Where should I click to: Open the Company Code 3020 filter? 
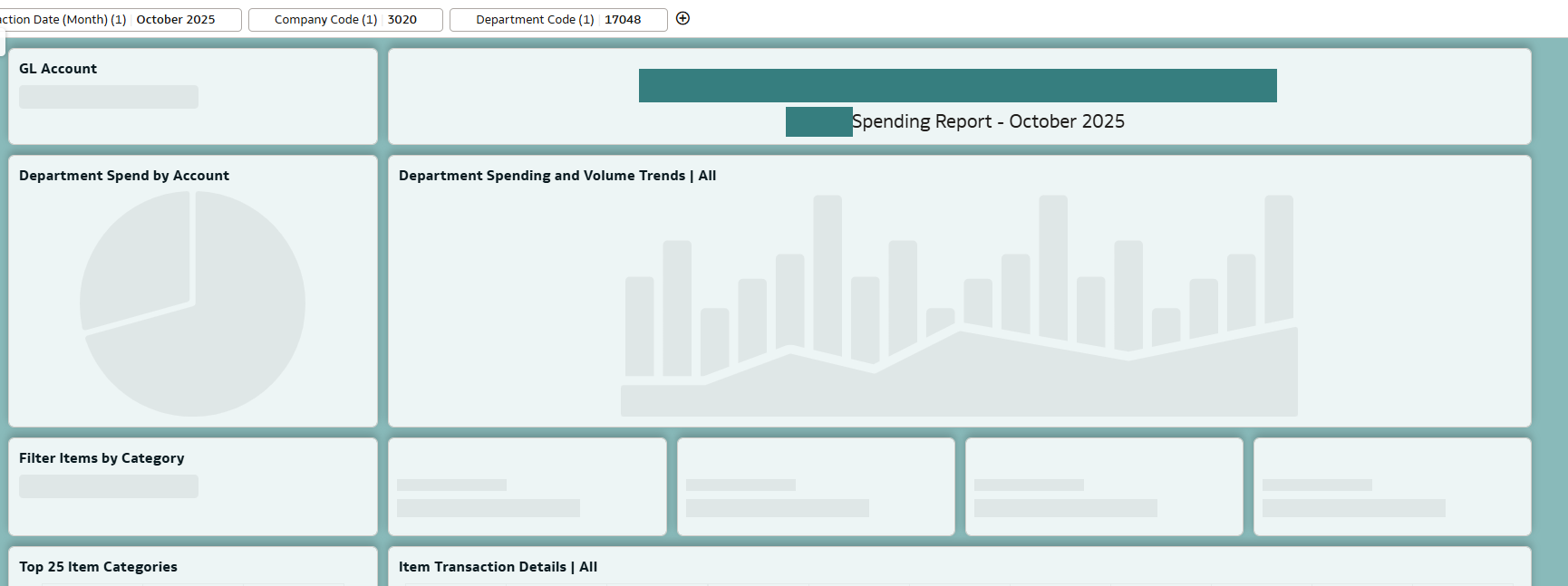345,19
